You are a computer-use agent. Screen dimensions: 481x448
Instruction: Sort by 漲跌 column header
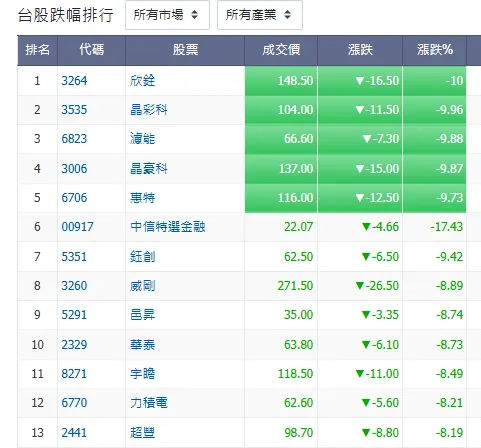coord(360,50)
